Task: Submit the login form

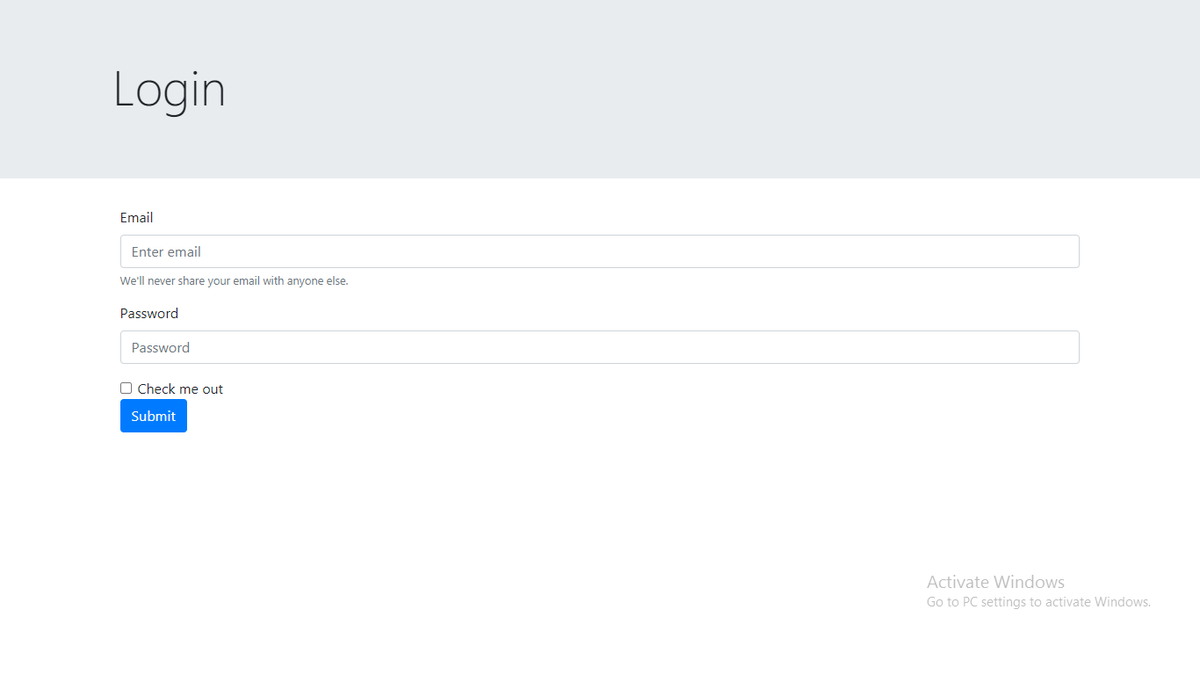Action: click(x=153, y=416)
